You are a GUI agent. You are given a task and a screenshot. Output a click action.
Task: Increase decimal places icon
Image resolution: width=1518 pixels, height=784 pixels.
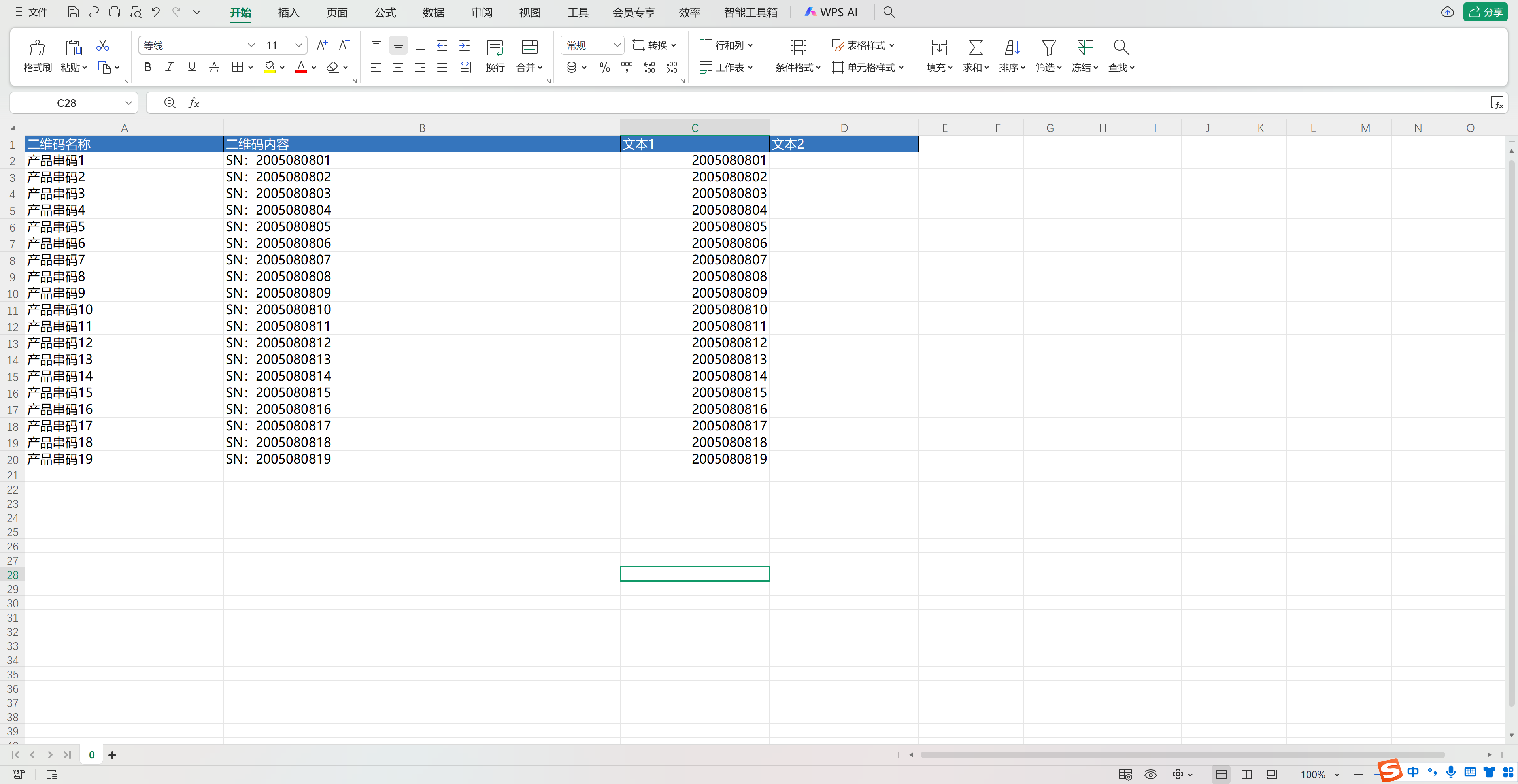pyautogui.click(x=649, y=68)
